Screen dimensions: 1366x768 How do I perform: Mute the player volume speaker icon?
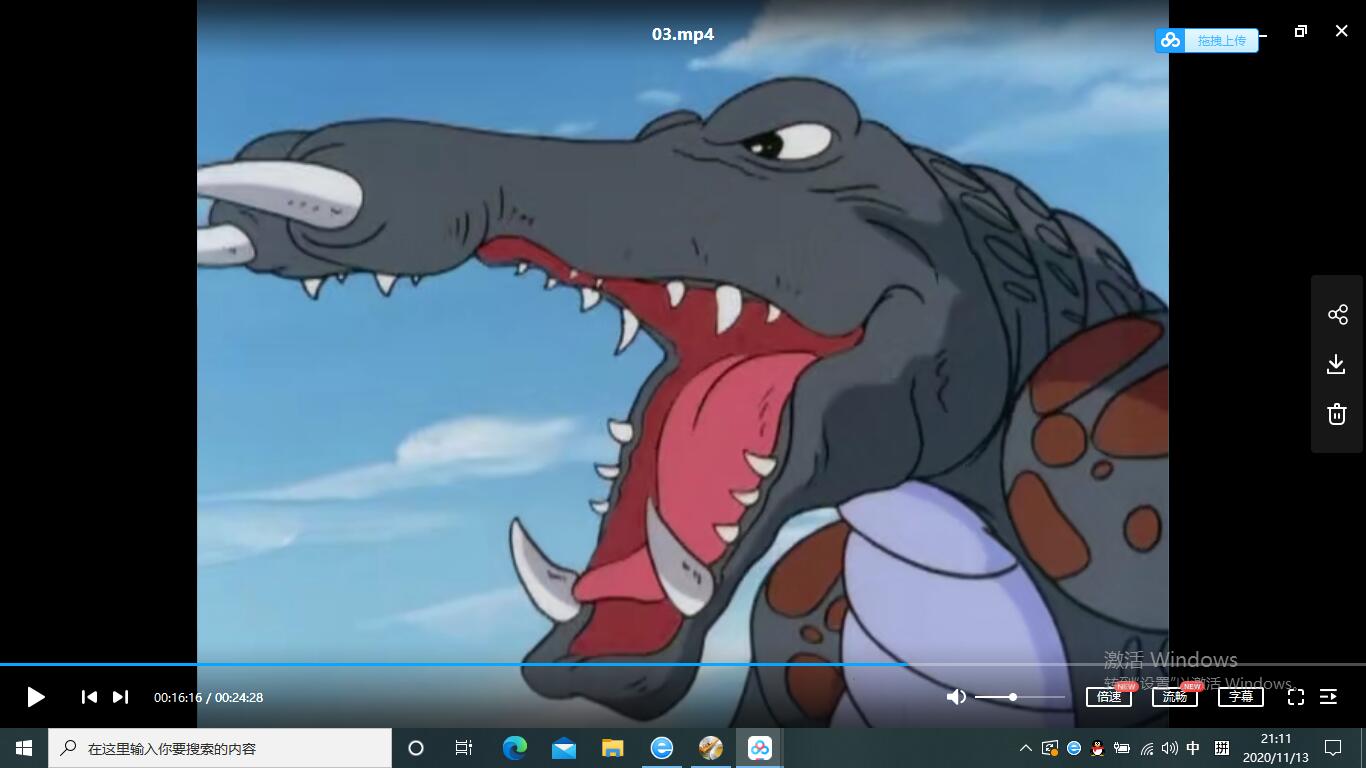click(956, 697)
